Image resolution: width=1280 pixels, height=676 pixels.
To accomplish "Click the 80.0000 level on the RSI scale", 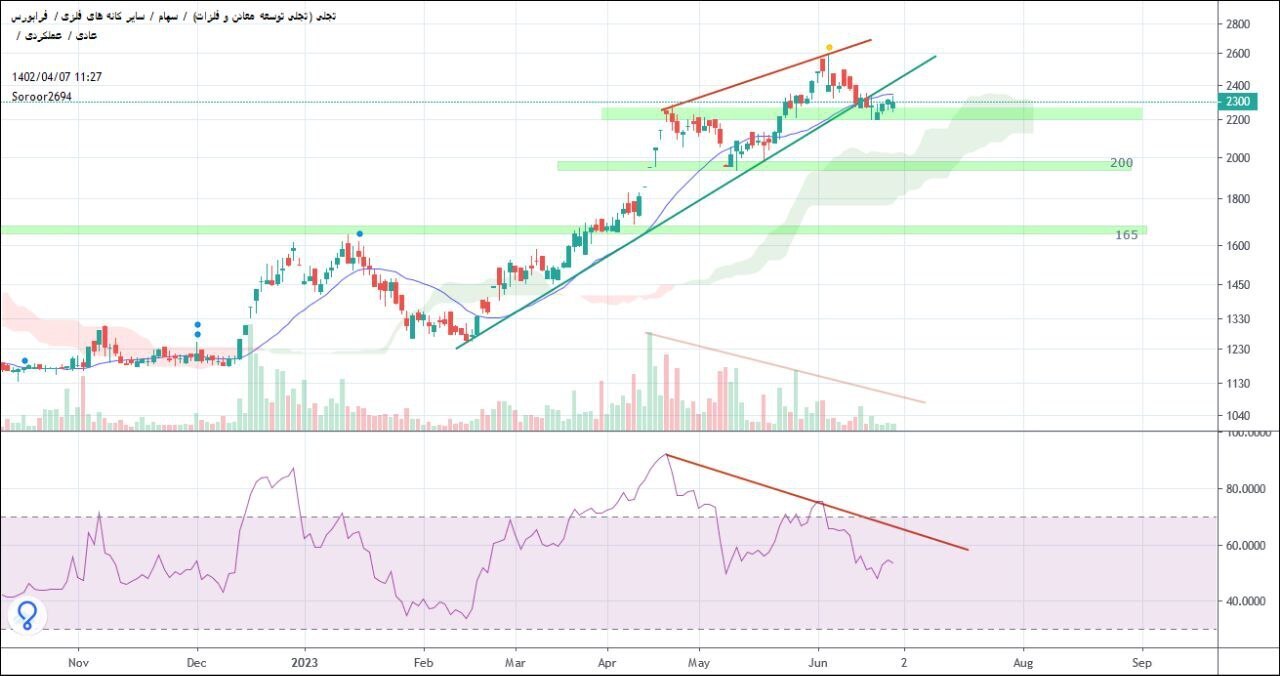I will (x=1246, y=489).
